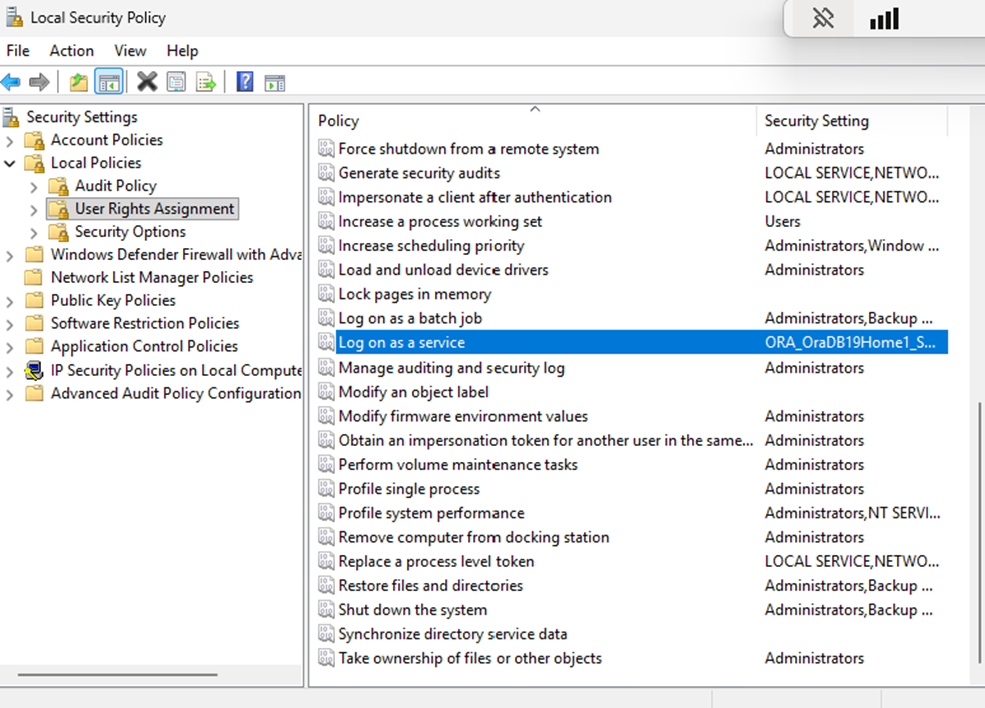Open Help with the question mark icon
This screenshot has width=985, height=708.
[x=245, y=82]
